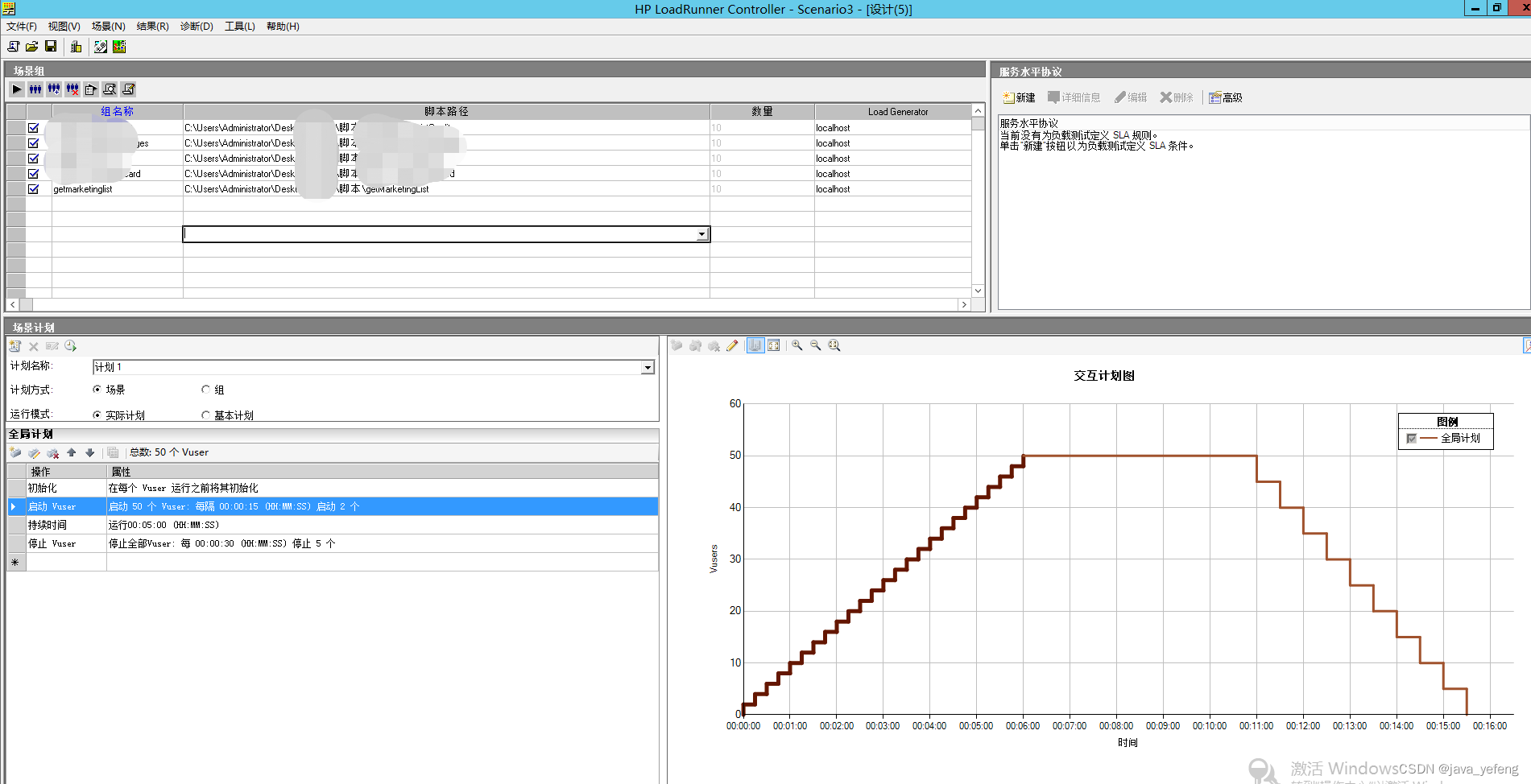Select the 场景 schedule-by radio button

pyautogui.click(x=97, y=390)
